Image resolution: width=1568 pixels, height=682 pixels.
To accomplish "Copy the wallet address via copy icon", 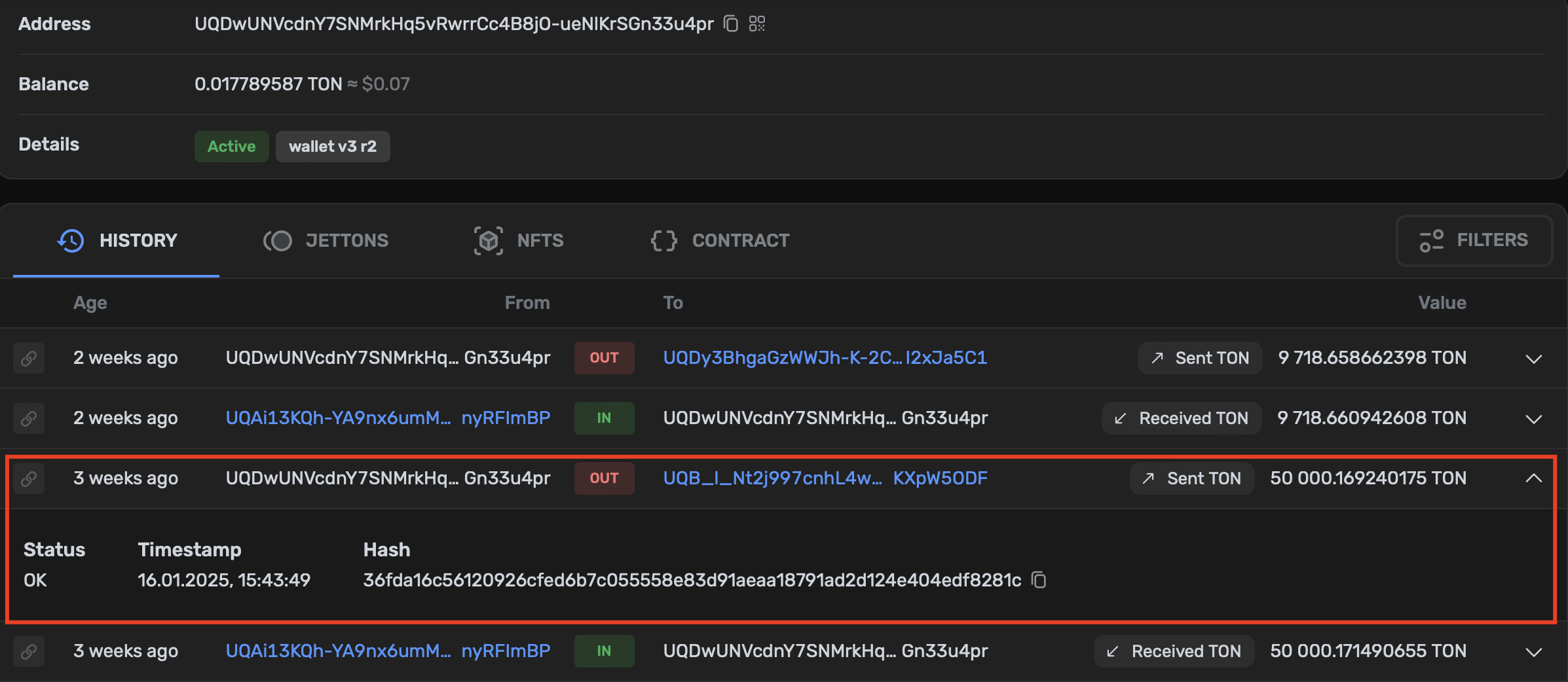I will (x=730, y=24).
